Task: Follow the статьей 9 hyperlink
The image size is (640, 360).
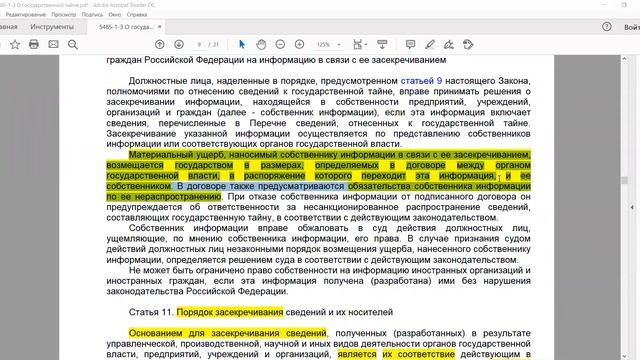Action: pos(421,81)
